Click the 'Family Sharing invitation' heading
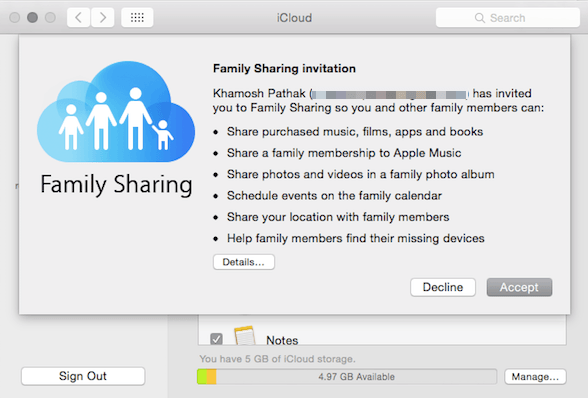This screenshot has height=398, width=588. (284, 68)
